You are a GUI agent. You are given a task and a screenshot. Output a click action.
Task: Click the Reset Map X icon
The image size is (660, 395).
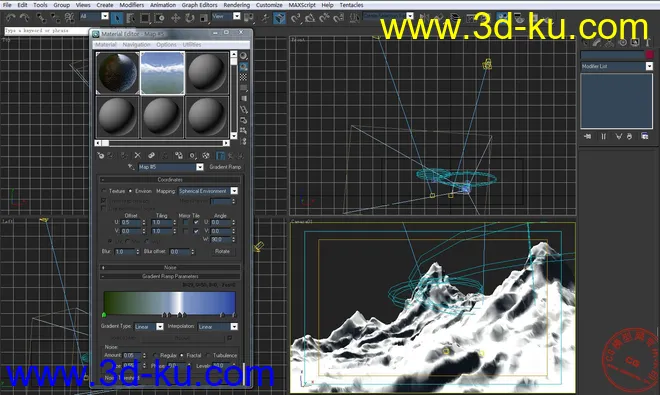pos(138,156)
